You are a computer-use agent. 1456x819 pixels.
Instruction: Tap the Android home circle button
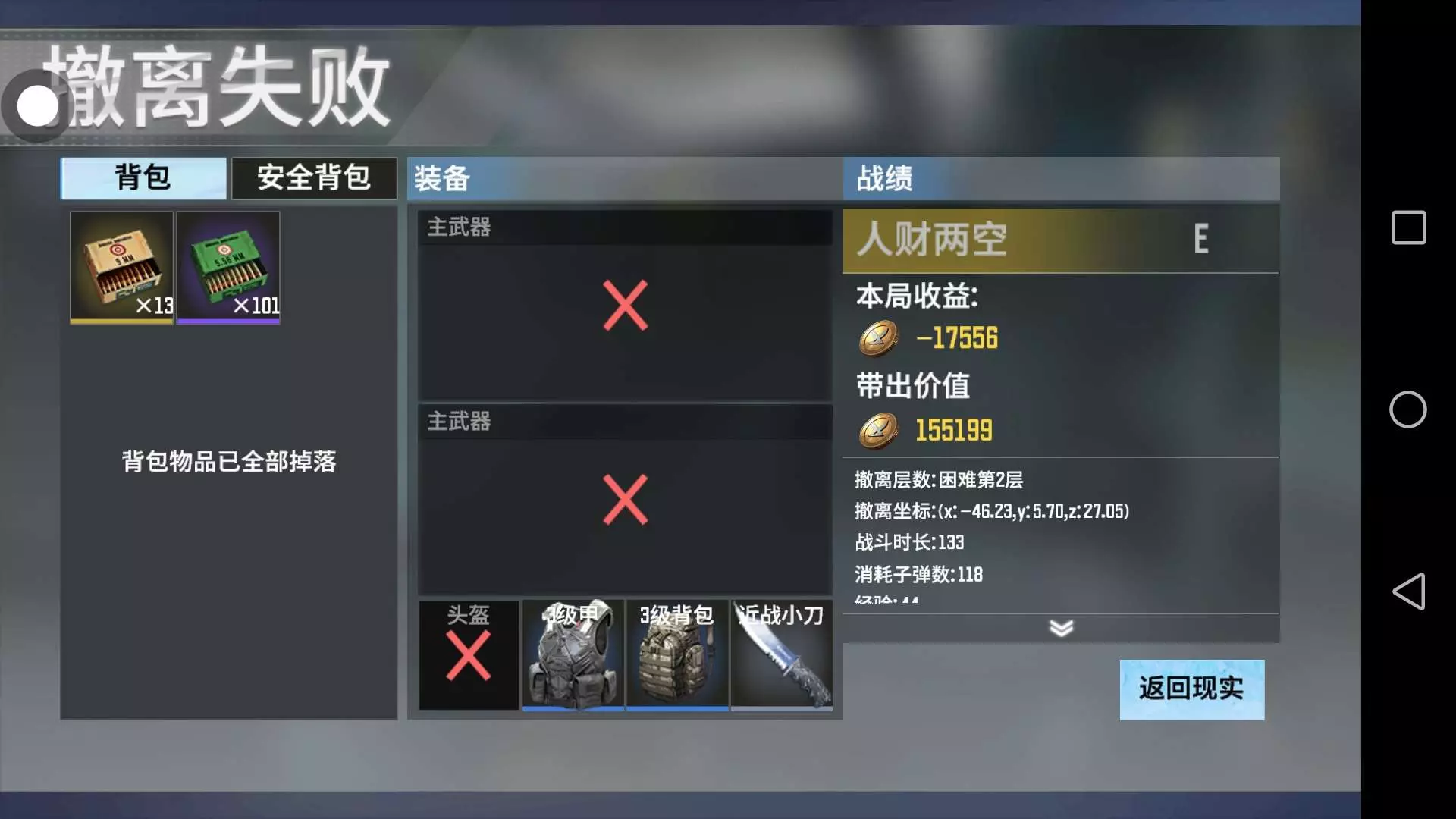tap(1408, 409)
